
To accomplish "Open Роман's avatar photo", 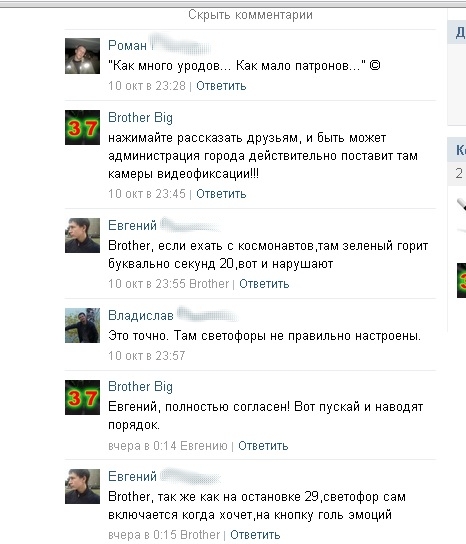I will [82, 56].
